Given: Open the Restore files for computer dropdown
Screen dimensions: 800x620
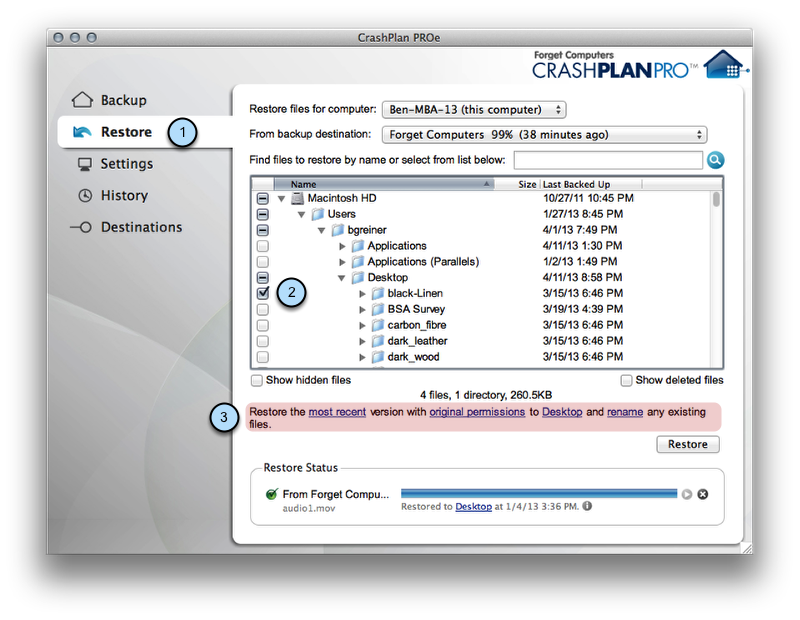Looking at the screenshot, I should (x=474, y=109).
